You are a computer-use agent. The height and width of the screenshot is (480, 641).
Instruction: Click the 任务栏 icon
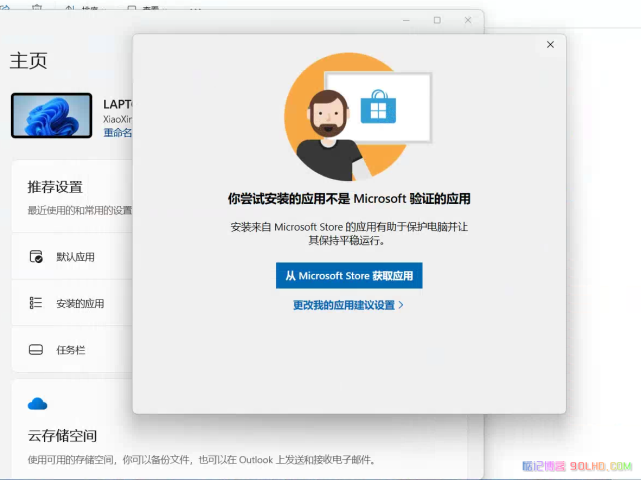point(36,350)
